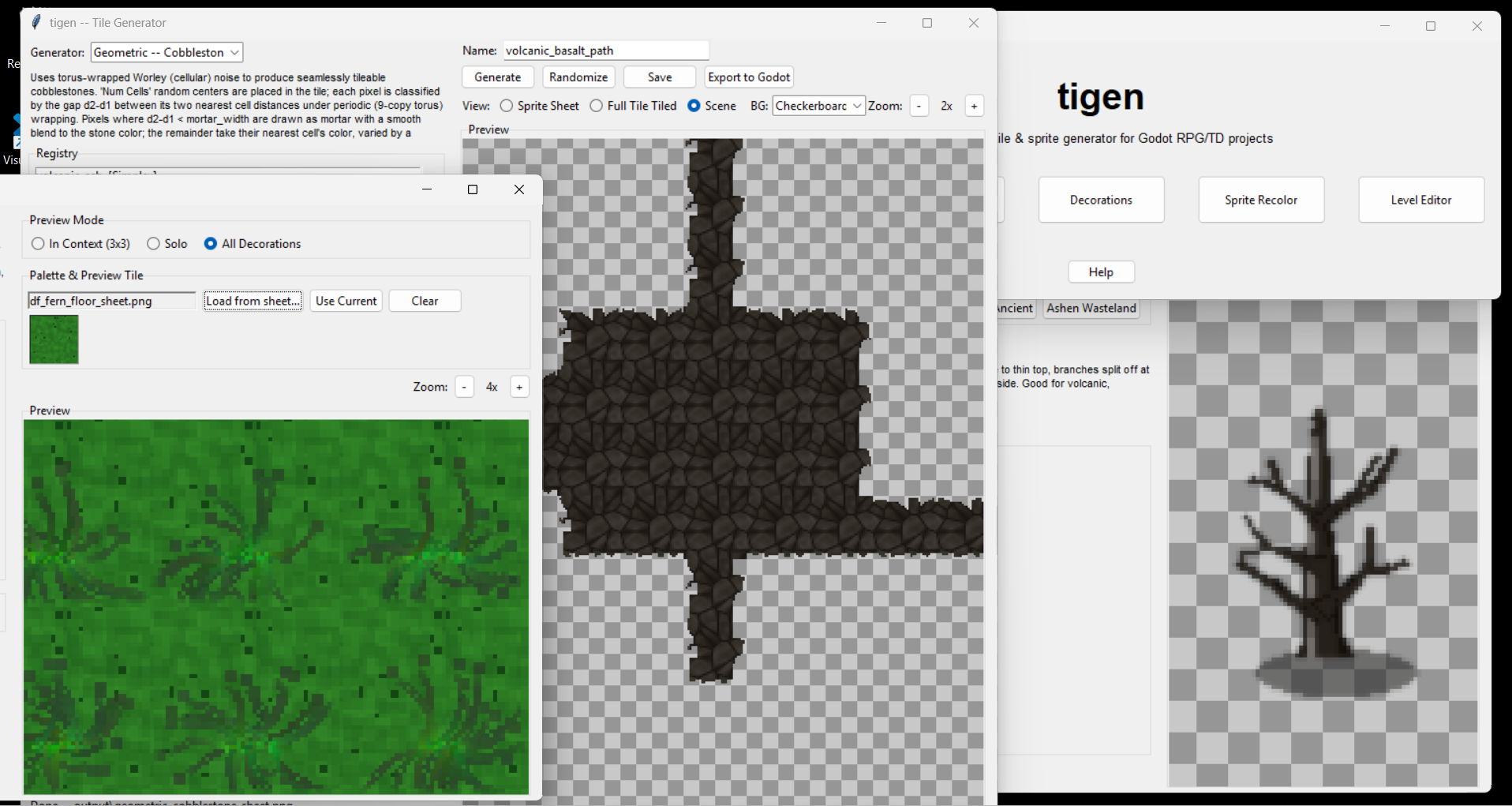Increase decoration preview zoom above 4x
The image size is (1512, 806).
pyautogui.click(x=519, y=387)
